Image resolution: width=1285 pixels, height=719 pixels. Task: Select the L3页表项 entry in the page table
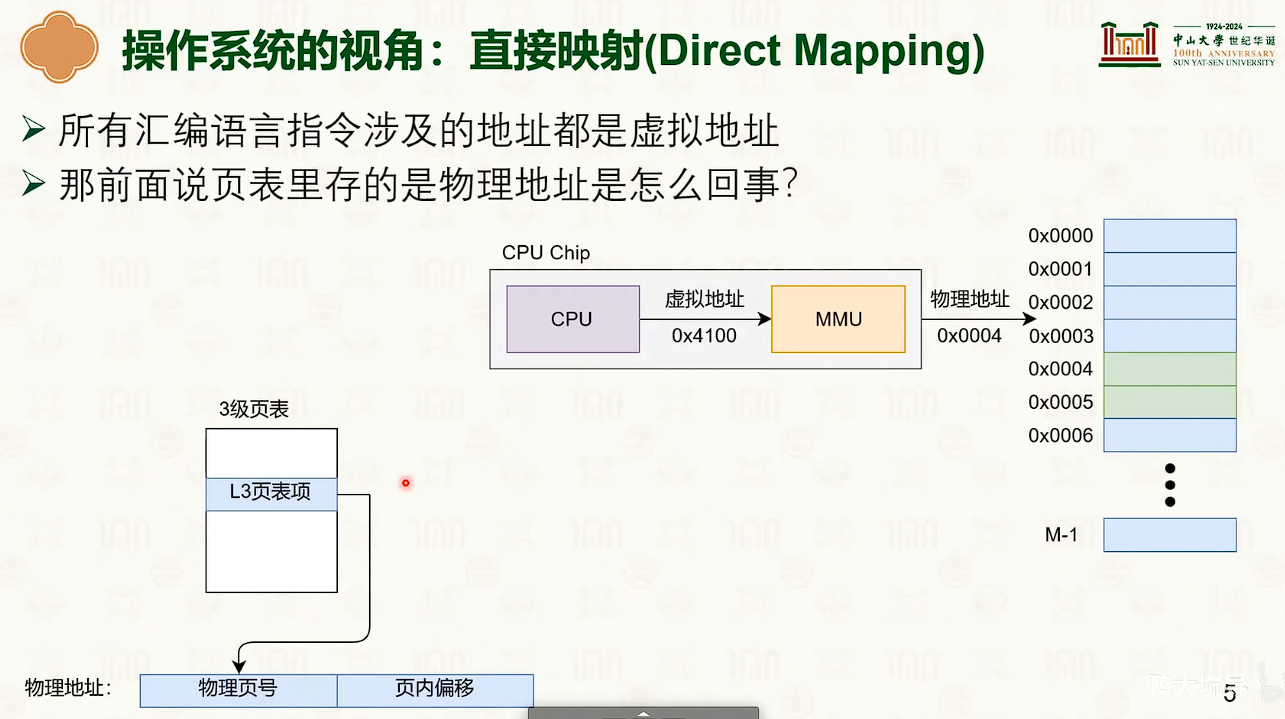(x=271, y=493)
